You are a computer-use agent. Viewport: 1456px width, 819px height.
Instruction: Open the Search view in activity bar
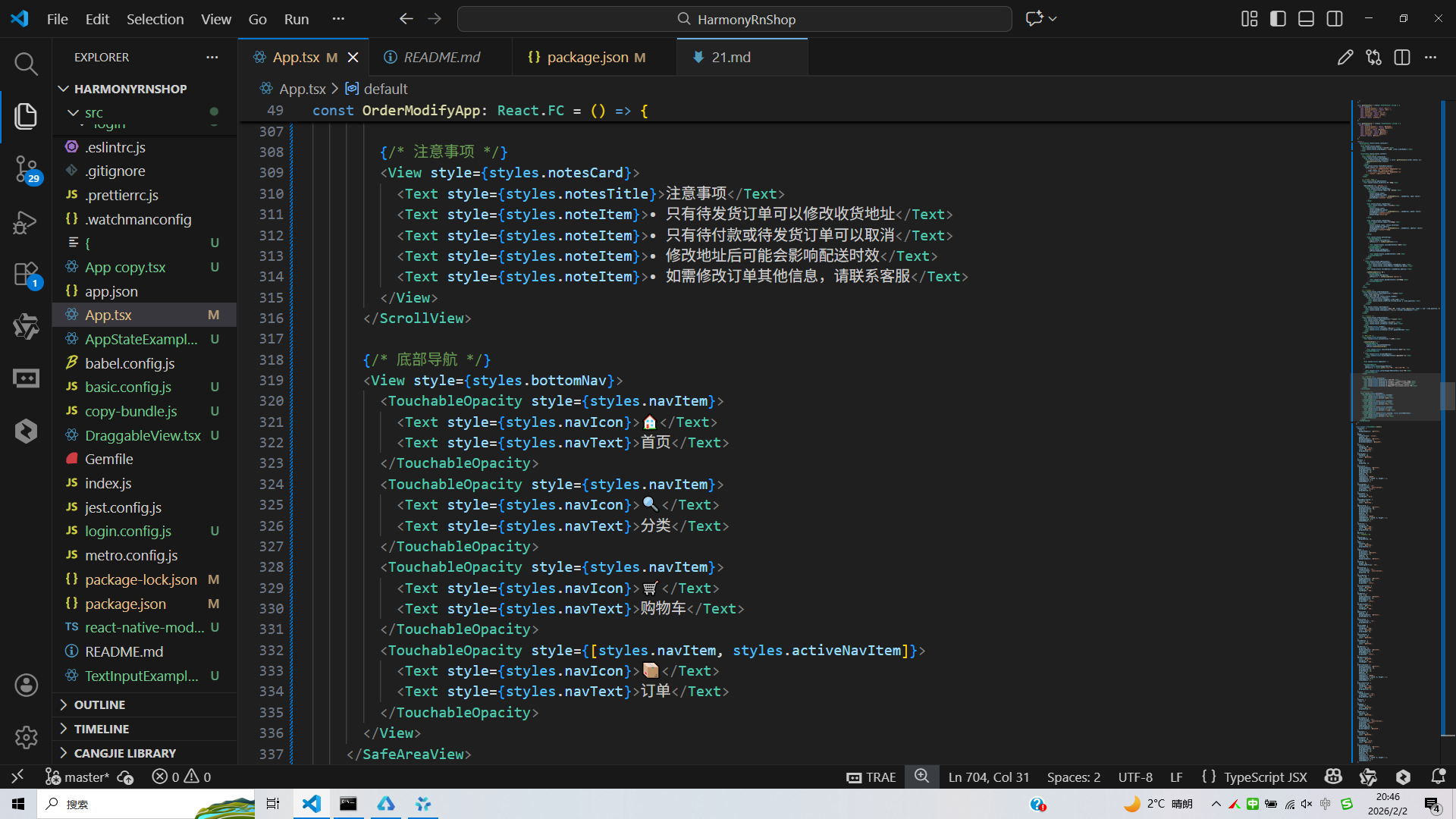(26, 64)
